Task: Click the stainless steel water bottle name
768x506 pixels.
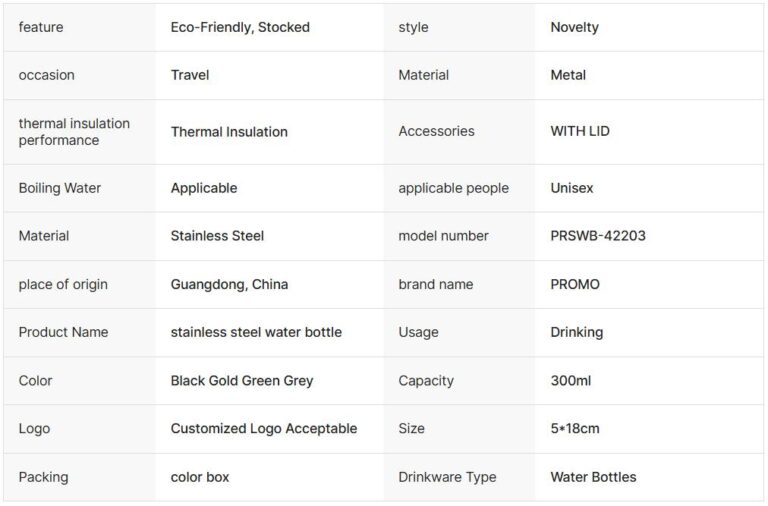Action: pyautogui.click(x=256, y=332)
